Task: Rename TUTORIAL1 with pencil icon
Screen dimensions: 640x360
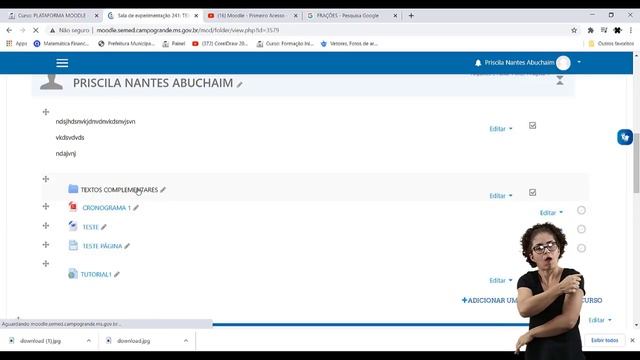Action: point(117,274)
